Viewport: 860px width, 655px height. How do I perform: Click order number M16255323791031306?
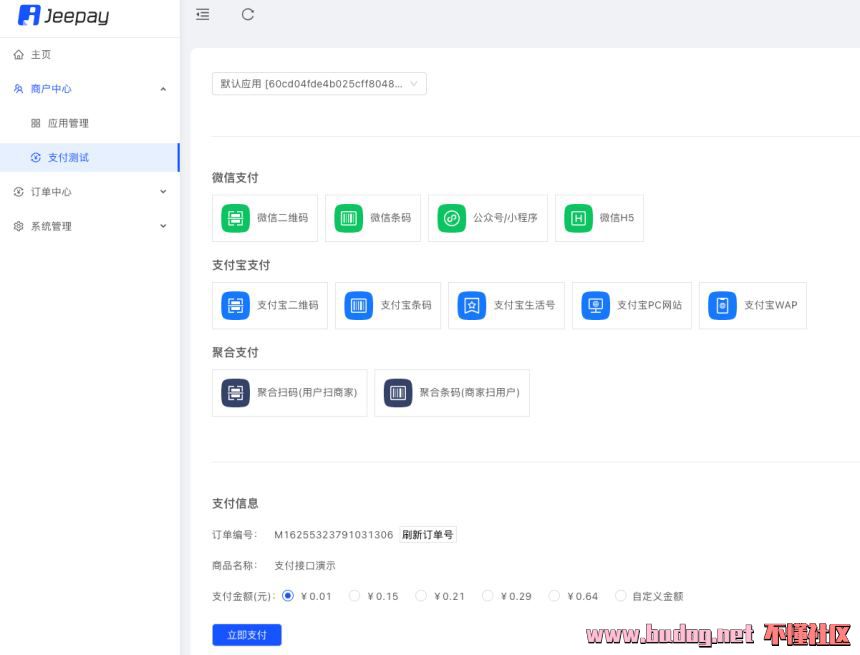[333, 535]
